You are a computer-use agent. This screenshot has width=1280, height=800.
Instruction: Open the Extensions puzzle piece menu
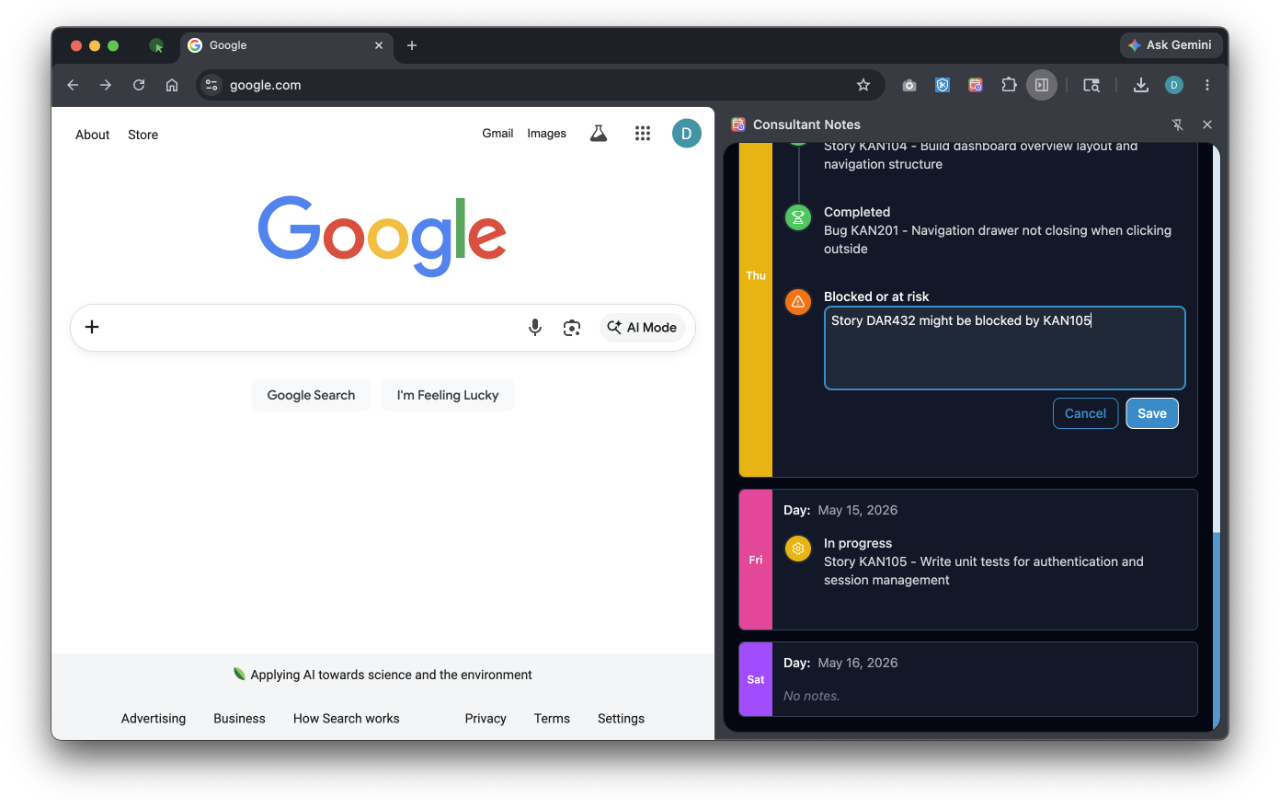(x=1009, y=85)
